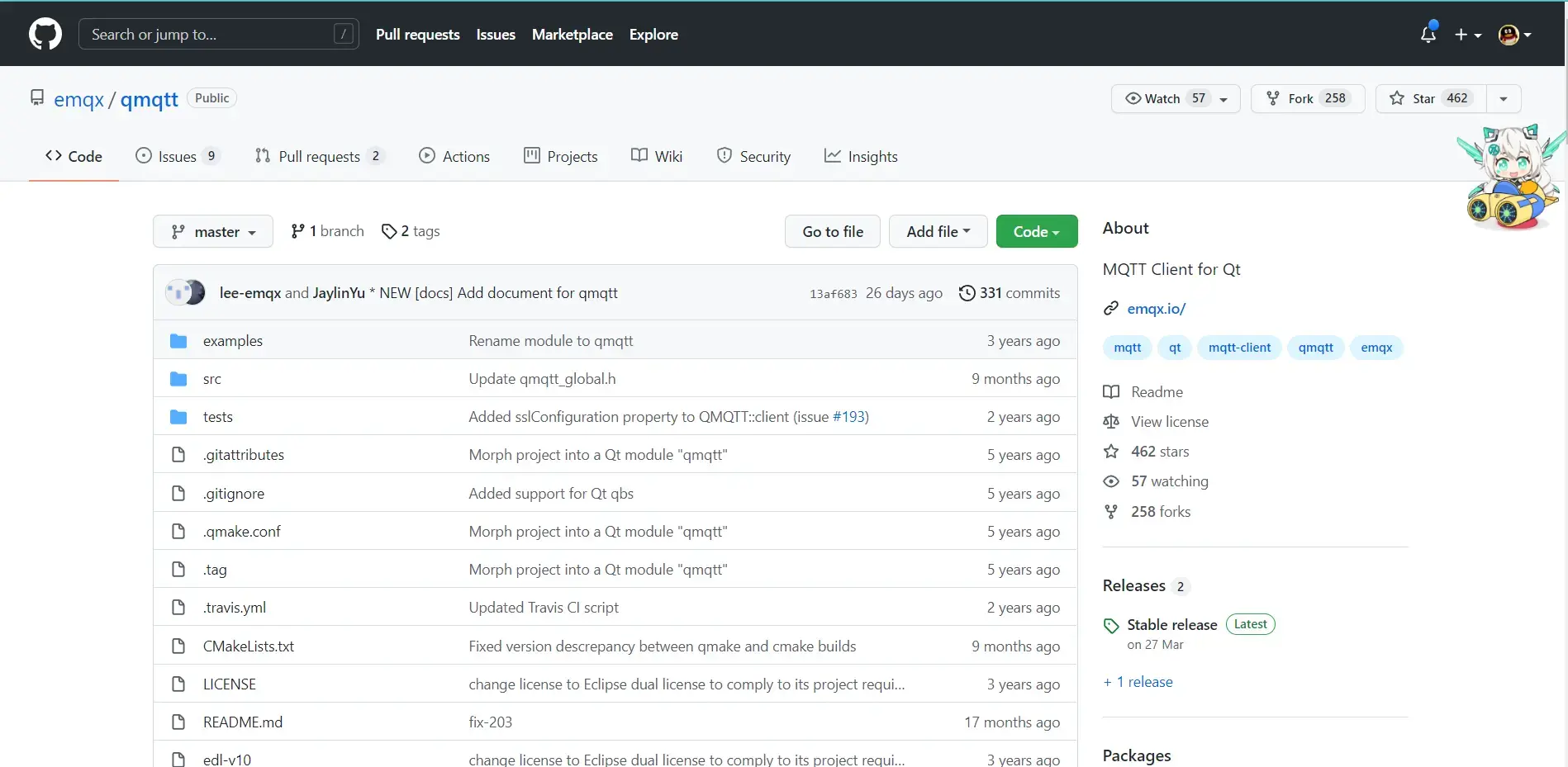The width and height of the screenshot is (1568, 767).
Task: Open the star lists dropdown arrow
Action: [x=1504, y=99]
